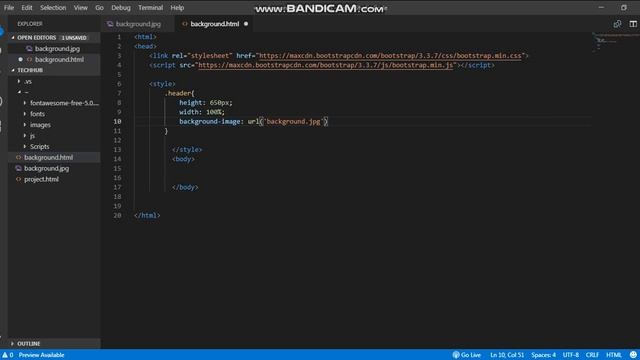Select background.jpg in Open Editors
Image resolution: width=640 pixels, height=360 pixels.
57,49
